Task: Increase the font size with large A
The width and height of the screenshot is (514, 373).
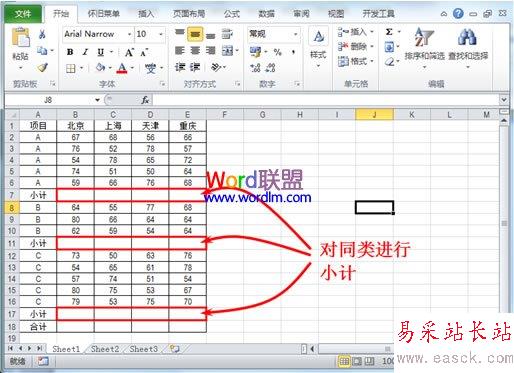Action: tap(129, 52)
